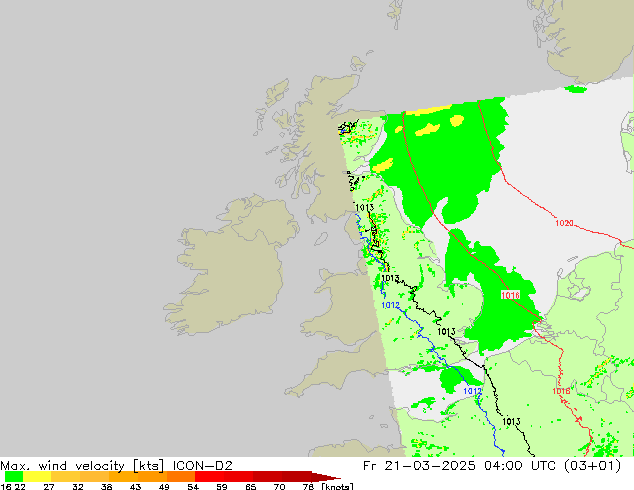The width and height of the screenshot is (634, 490).
Task: Click the 'ICON-D2' model name text
Action: pos(203,466)
